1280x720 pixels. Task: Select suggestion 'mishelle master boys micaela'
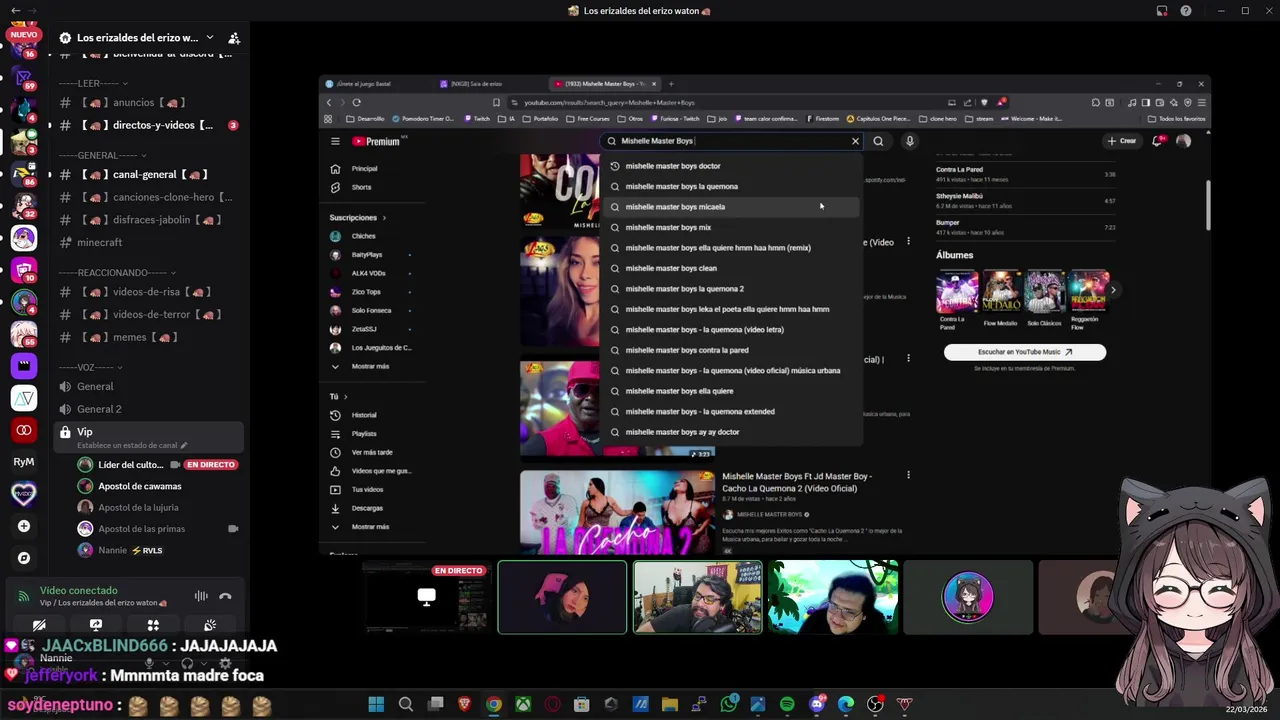coord(731,207)
